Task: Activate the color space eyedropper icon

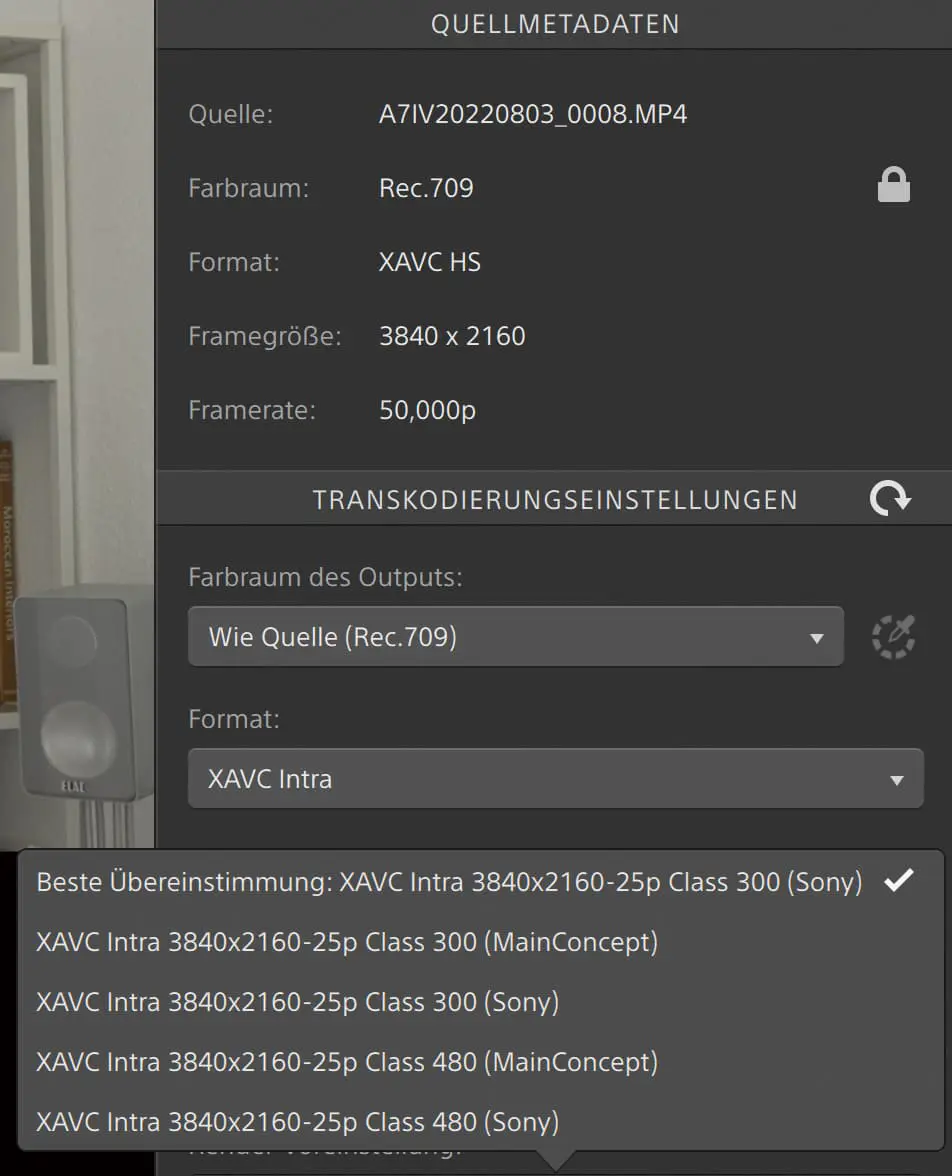Action: [x=893, y=636]
